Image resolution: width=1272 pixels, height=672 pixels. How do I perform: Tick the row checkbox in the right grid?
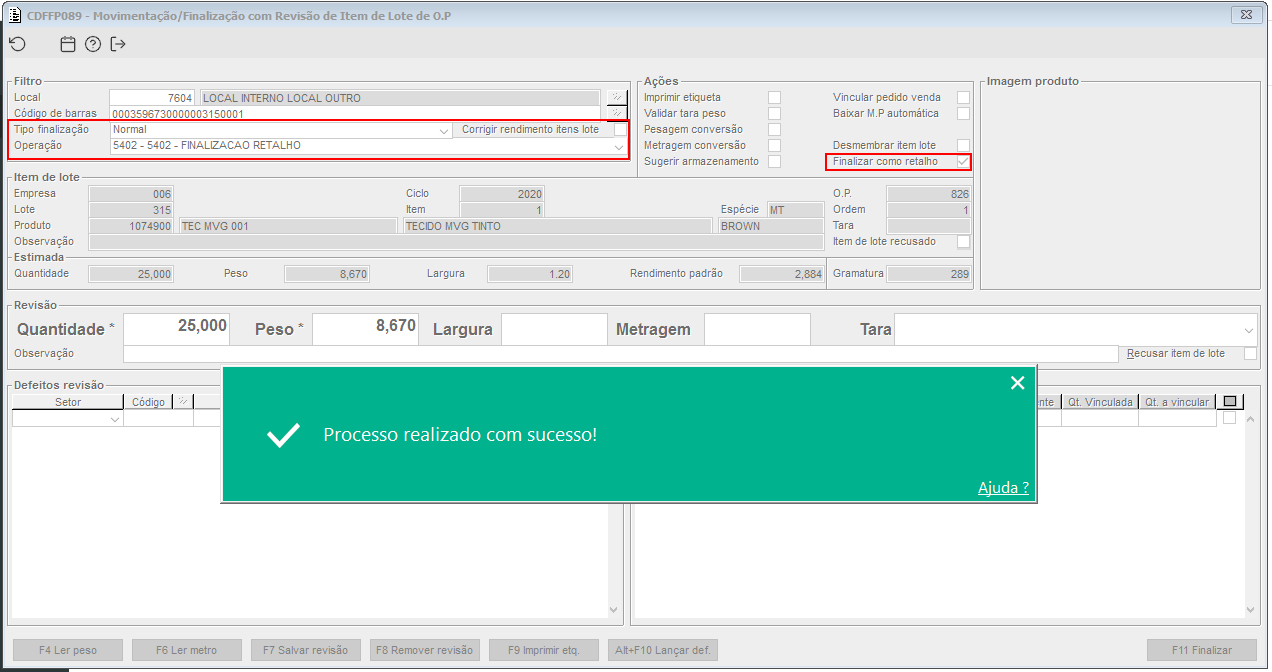pyautogui.click(x=1229, y=419)
